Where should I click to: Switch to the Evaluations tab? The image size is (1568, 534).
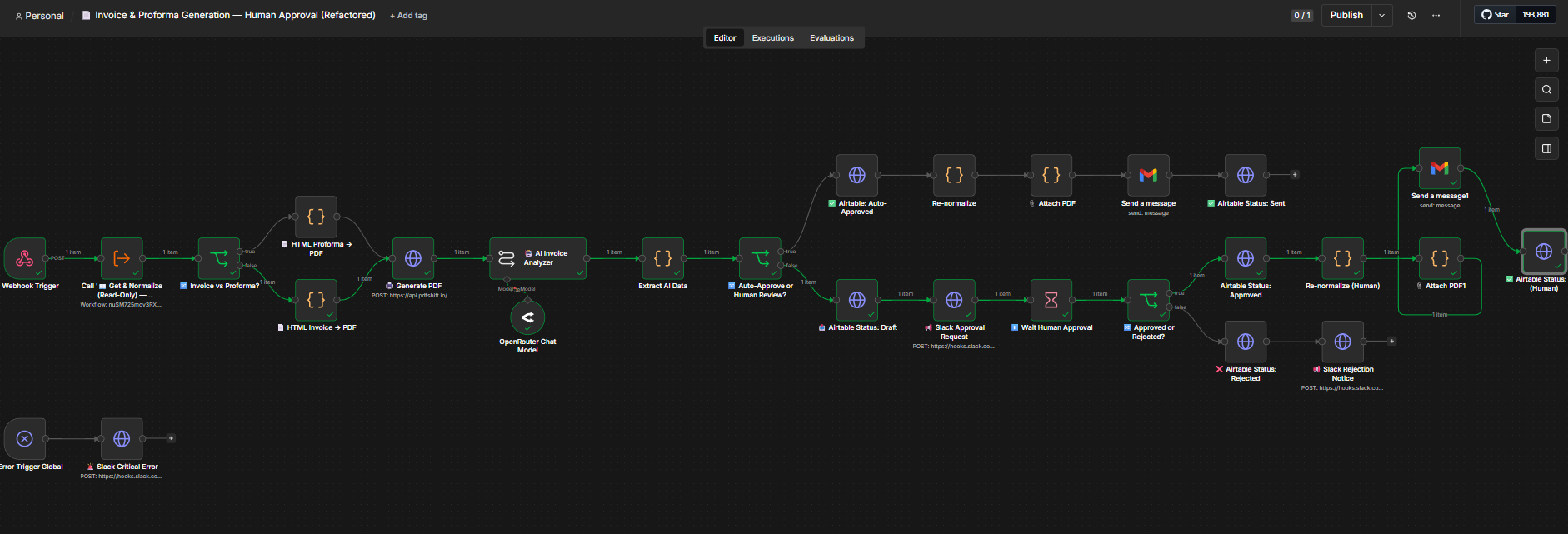[x=831, y=37]
